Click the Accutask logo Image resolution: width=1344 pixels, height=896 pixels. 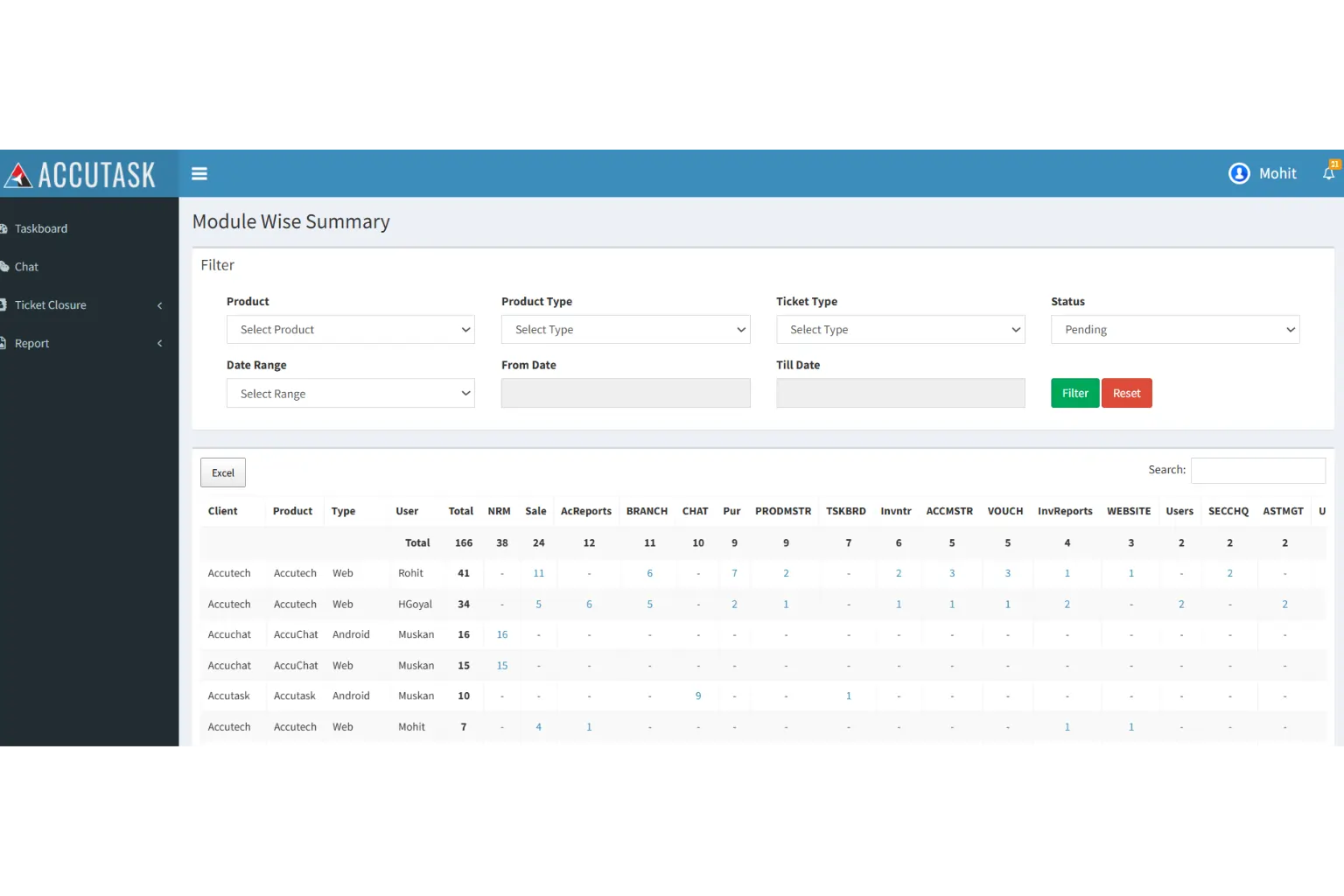(80, 174)
